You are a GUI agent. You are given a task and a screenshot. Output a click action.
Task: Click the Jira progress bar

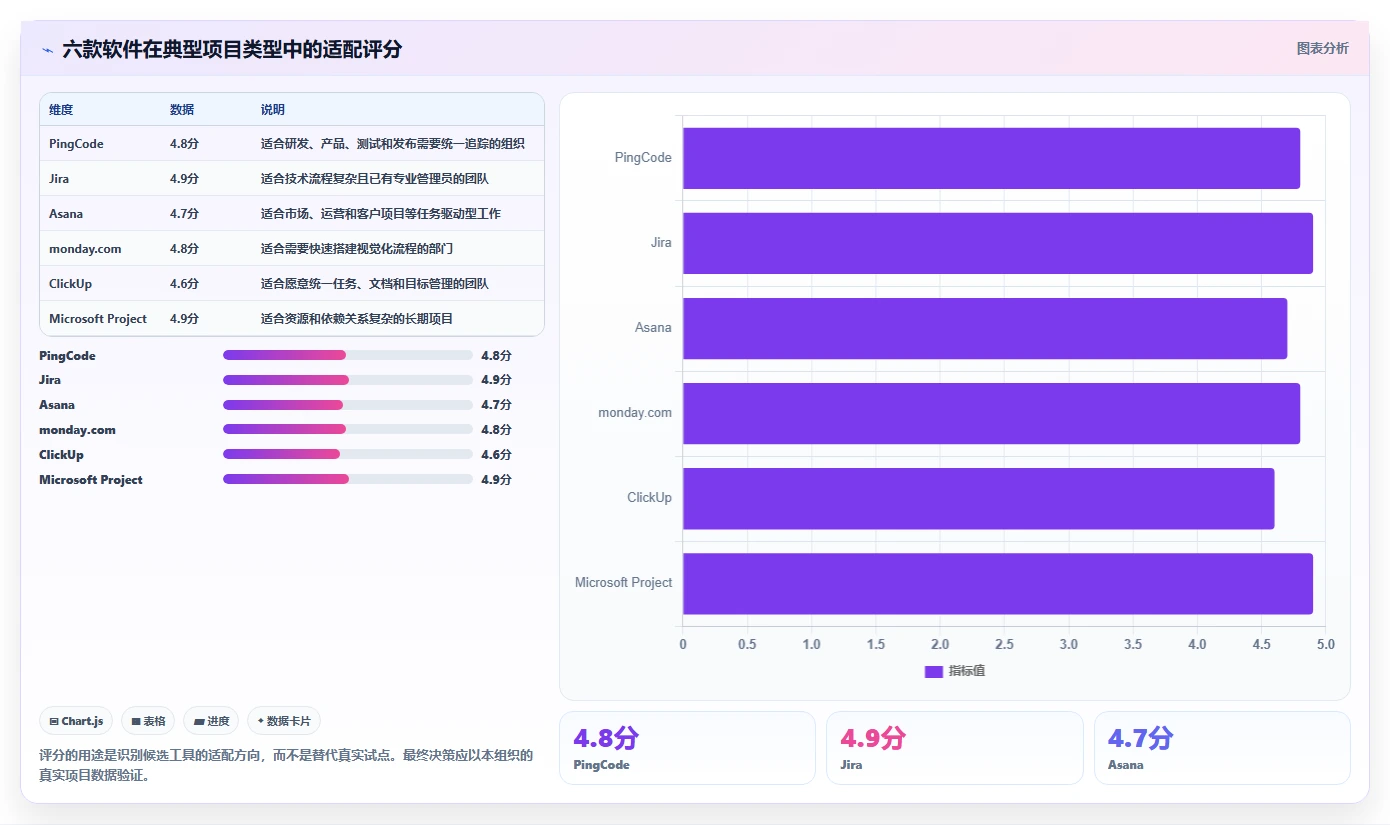348,380
